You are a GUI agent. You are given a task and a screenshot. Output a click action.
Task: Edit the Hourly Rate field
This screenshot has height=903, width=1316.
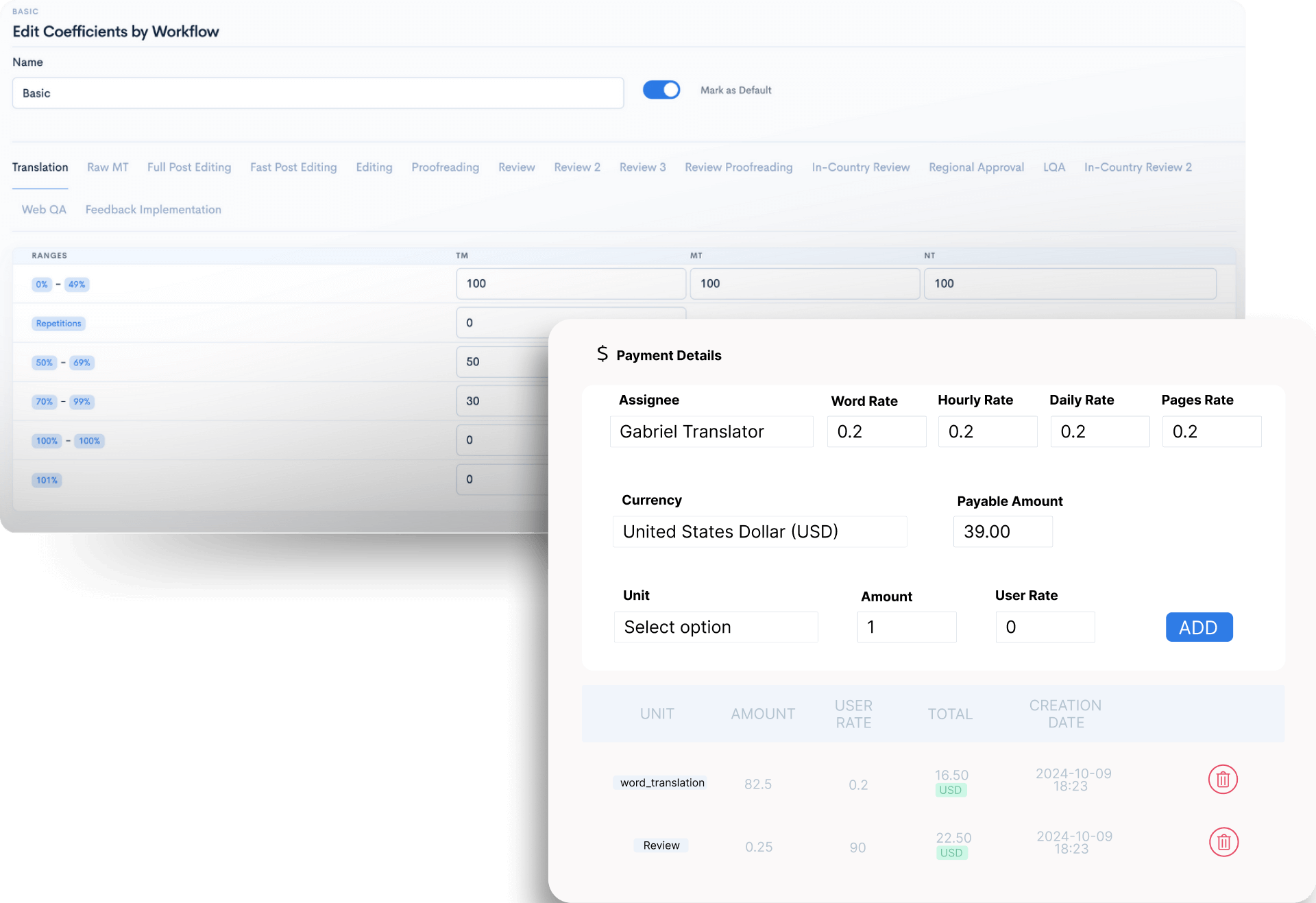click(987, 432)
